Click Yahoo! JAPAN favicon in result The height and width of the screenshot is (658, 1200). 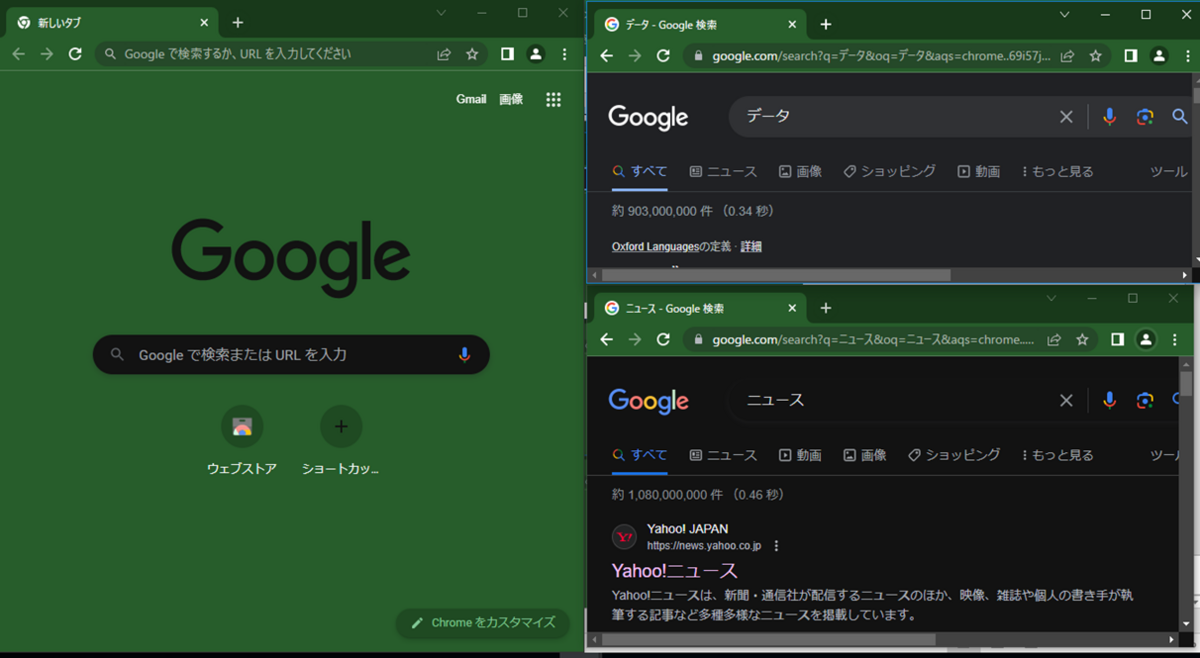coord(624,537)
